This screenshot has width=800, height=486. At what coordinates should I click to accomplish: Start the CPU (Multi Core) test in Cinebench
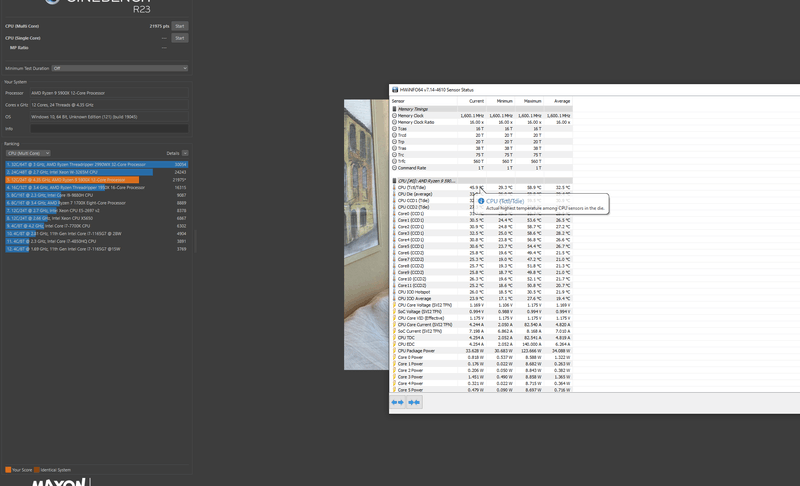180,26
